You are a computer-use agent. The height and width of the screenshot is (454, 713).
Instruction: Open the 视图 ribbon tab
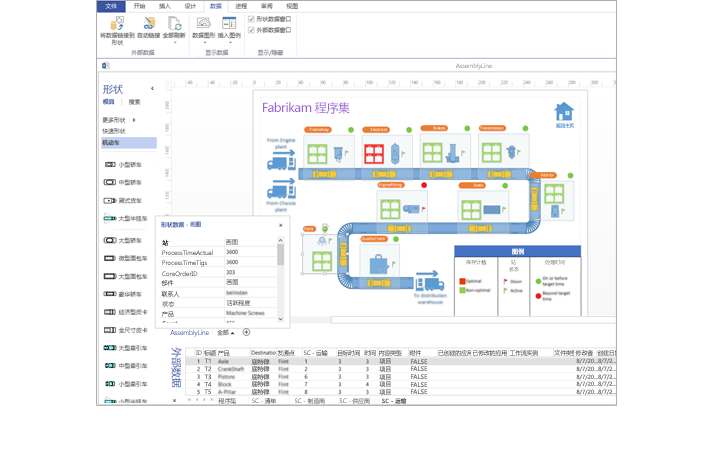[x=292, y=6]
